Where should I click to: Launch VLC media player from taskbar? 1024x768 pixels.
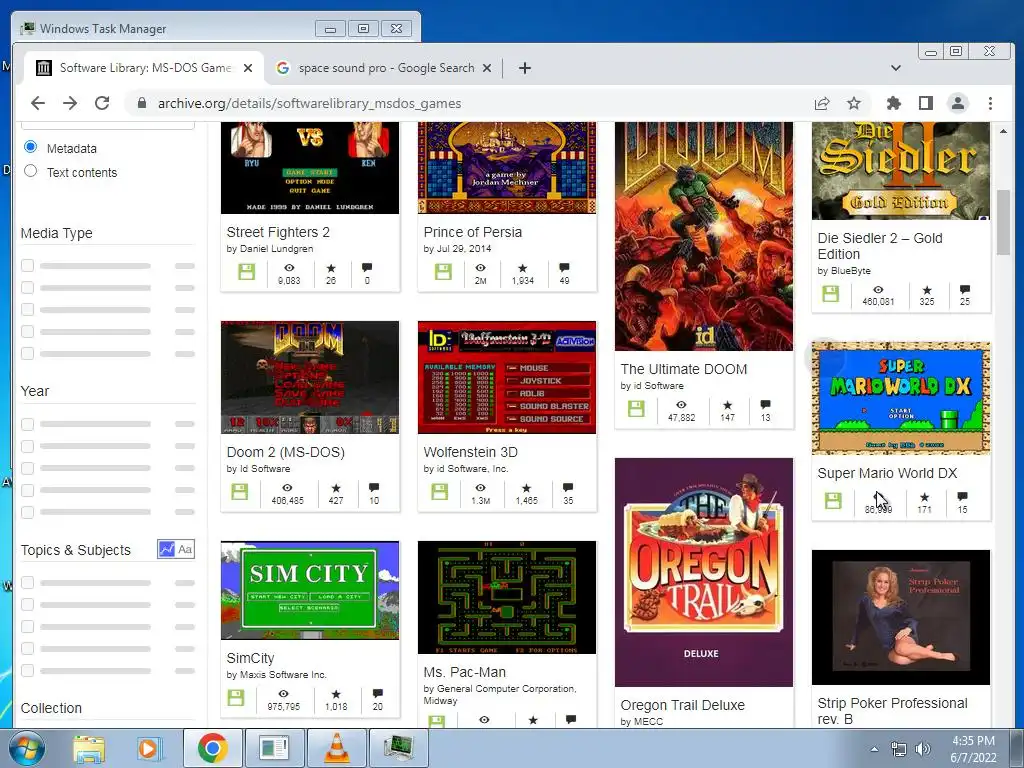pyautogui.click(x=336, y=748)
